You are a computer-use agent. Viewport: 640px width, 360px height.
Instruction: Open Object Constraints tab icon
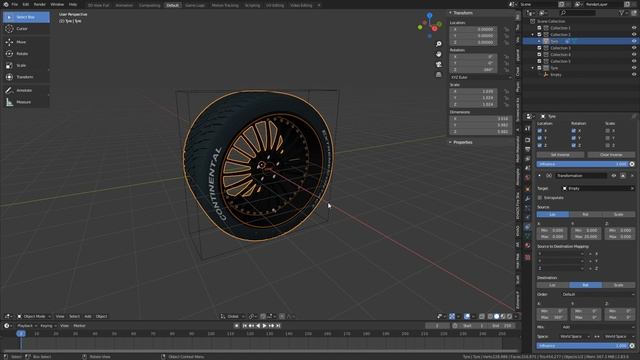pos(527,227)
